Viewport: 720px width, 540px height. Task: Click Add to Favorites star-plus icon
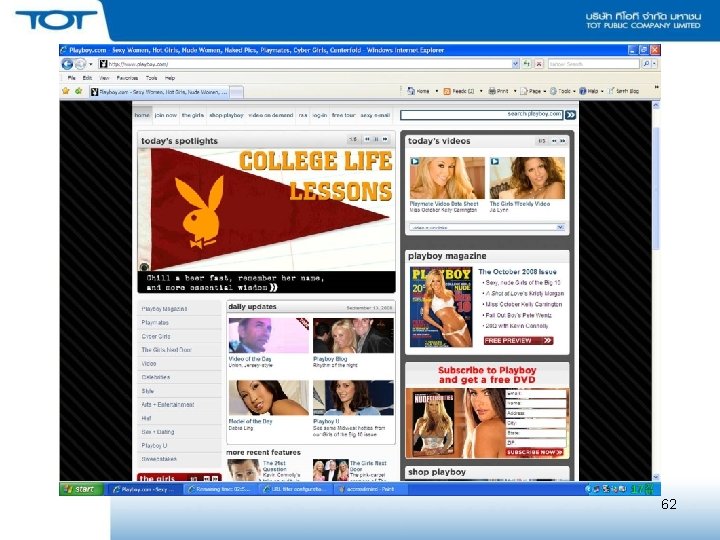79,91
